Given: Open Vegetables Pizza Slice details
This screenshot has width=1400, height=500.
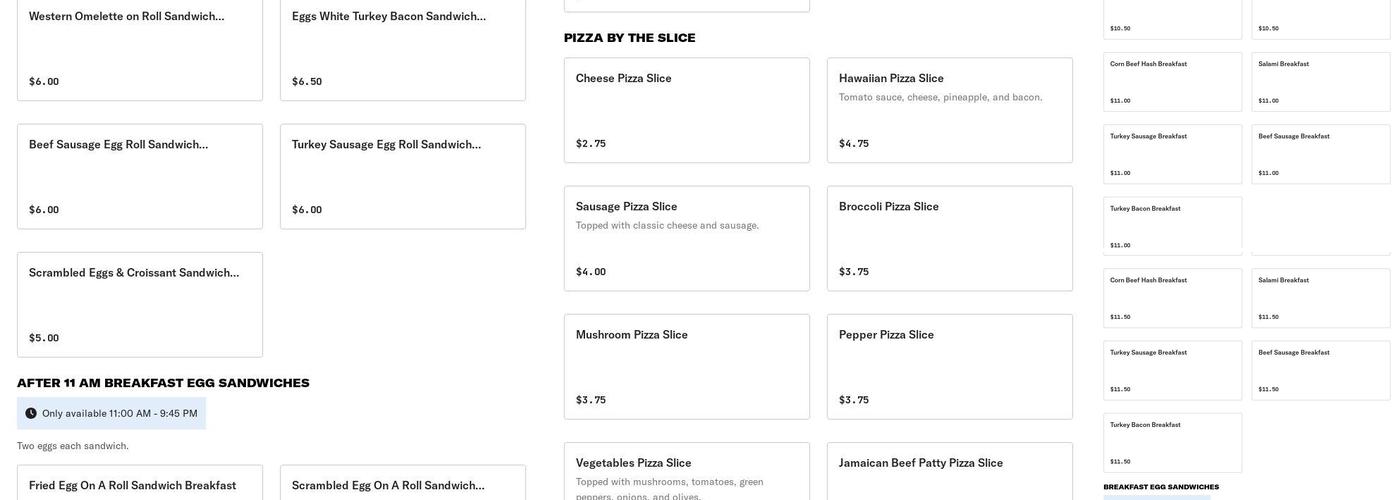Looking at the screenshot, I should pos(686,472).
